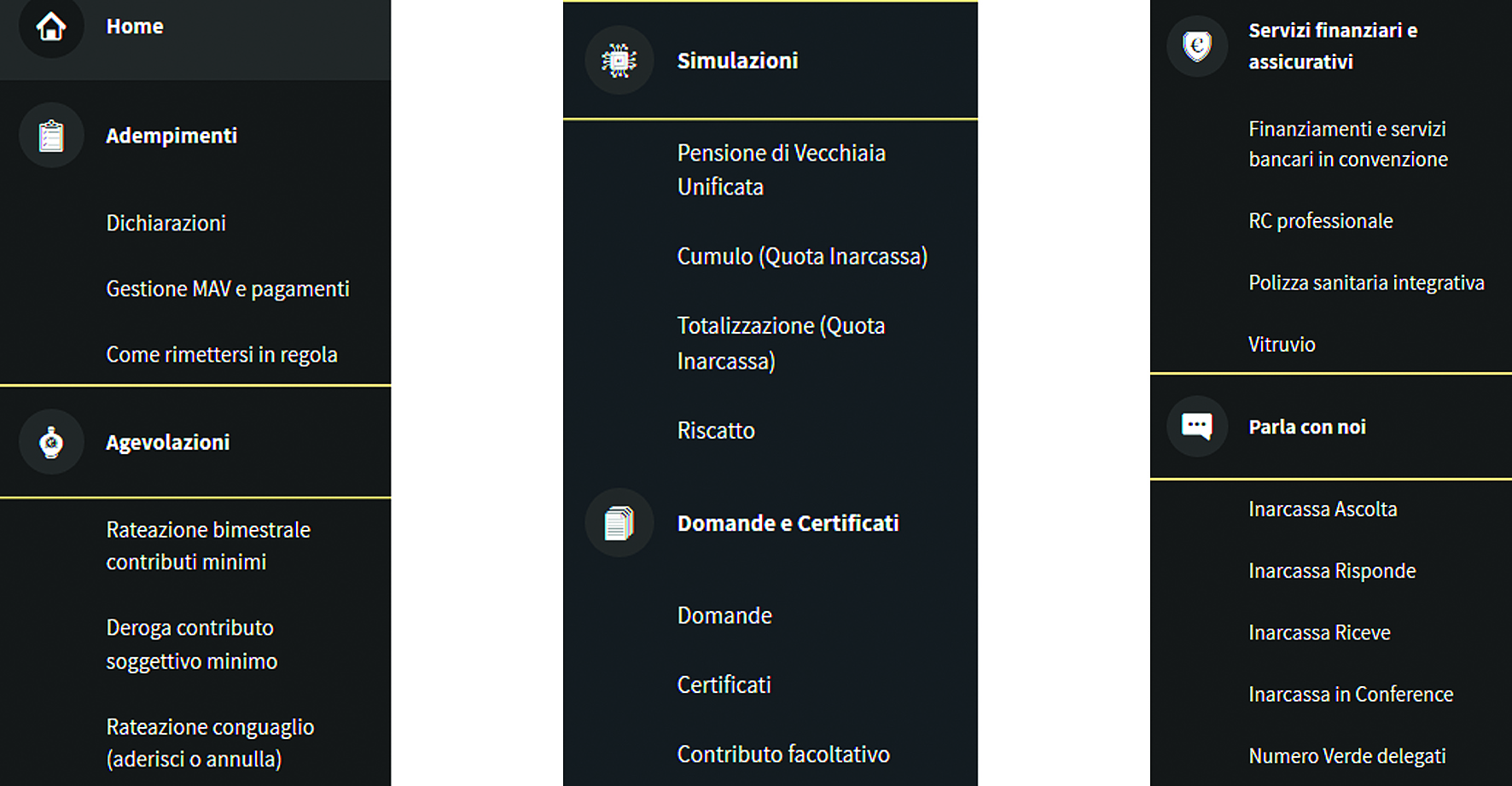
Task: Click the Agevolazioni circular icon
Action: (51, 442)
